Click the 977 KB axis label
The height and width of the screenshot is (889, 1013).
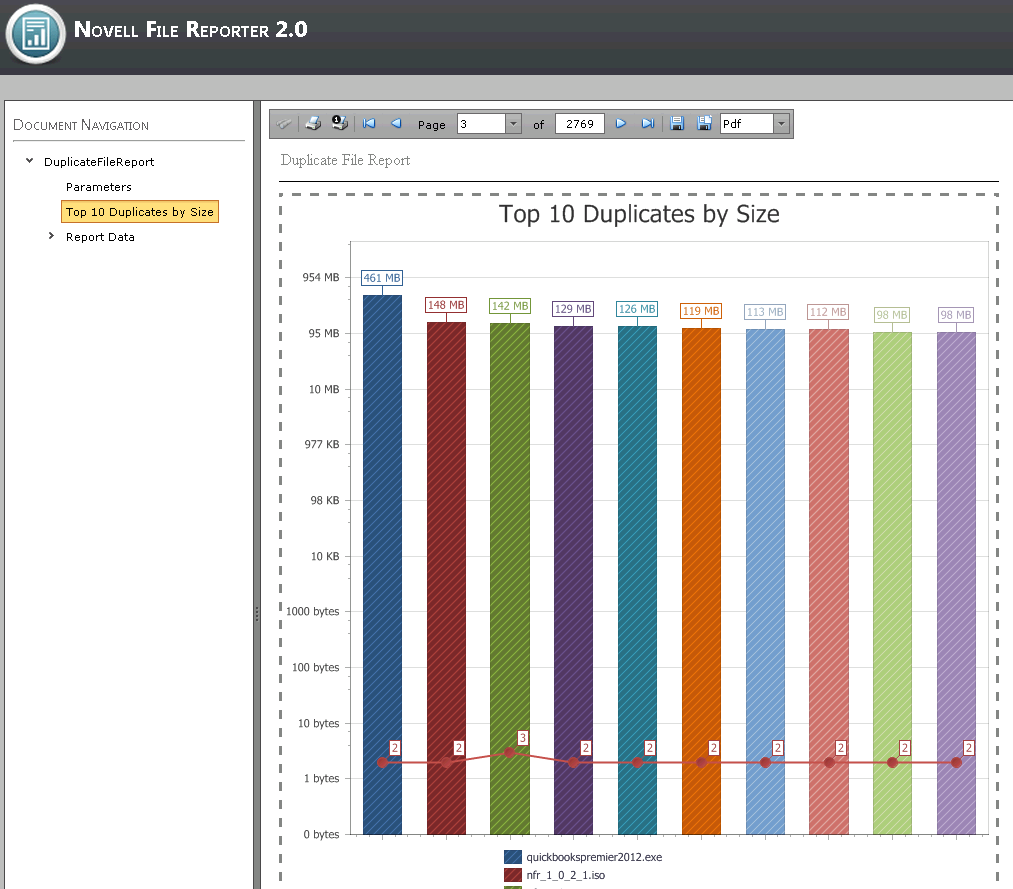tap(322, 444)
